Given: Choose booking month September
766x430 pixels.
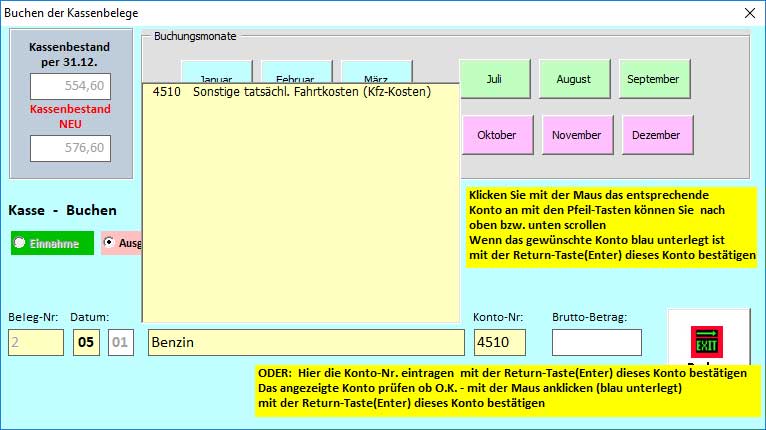Looking at the screenshot, I should click(x=654, y=79).
